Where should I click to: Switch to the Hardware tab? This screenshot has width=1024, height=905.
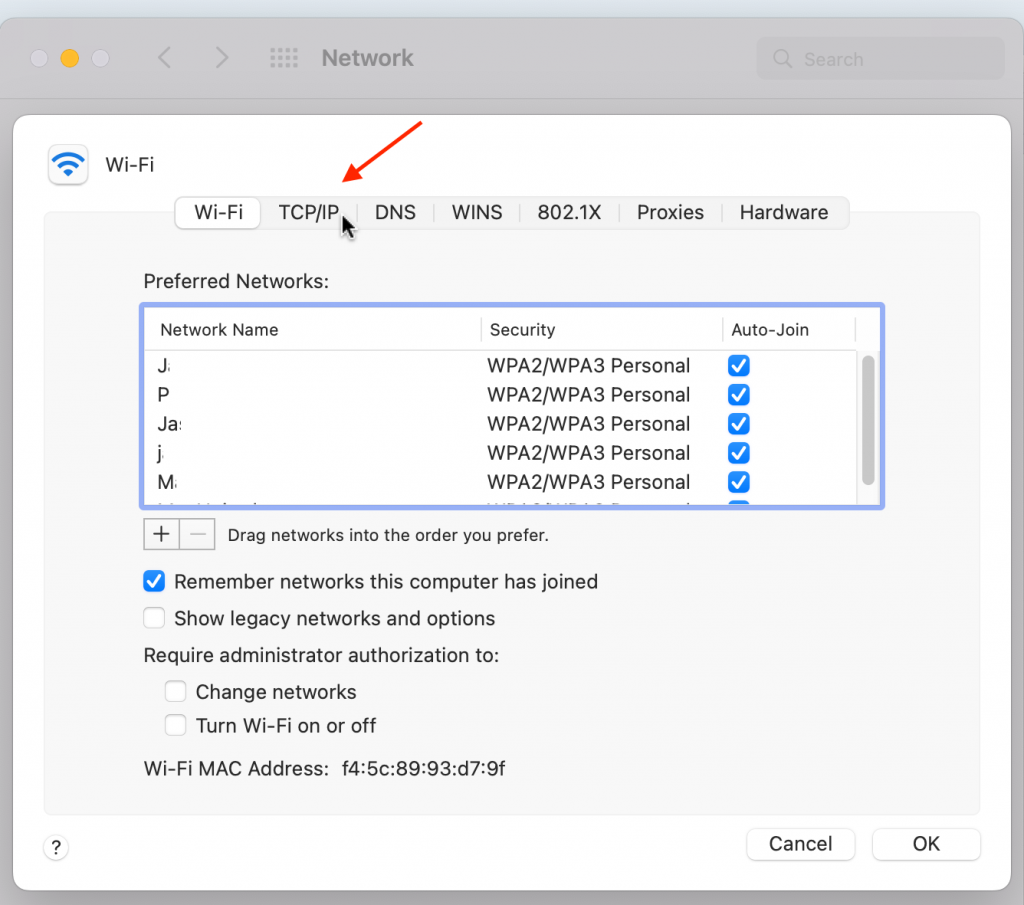click(x=784, y=212)
